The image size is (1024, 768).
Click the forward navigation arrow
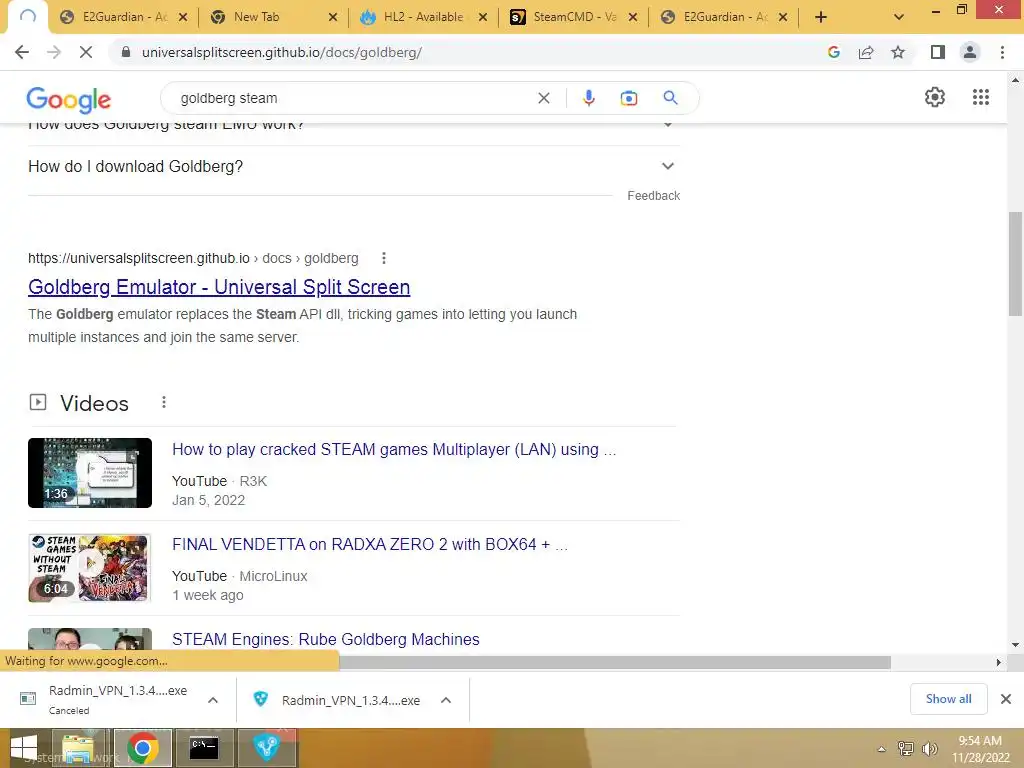click(x=54, y=52)
